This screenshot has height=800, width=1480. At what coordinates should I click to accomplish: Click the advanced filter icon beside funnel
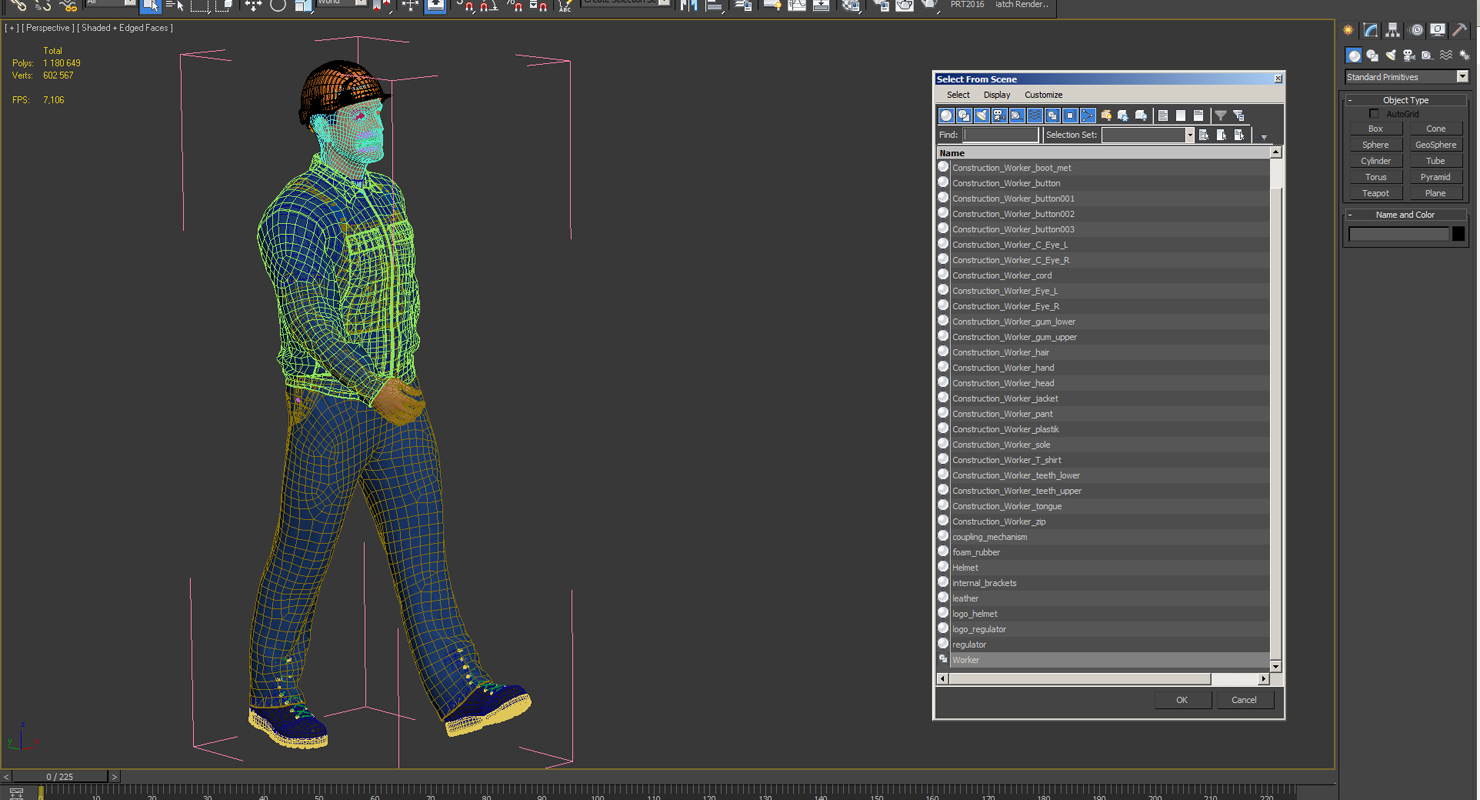coord(1239,116)
